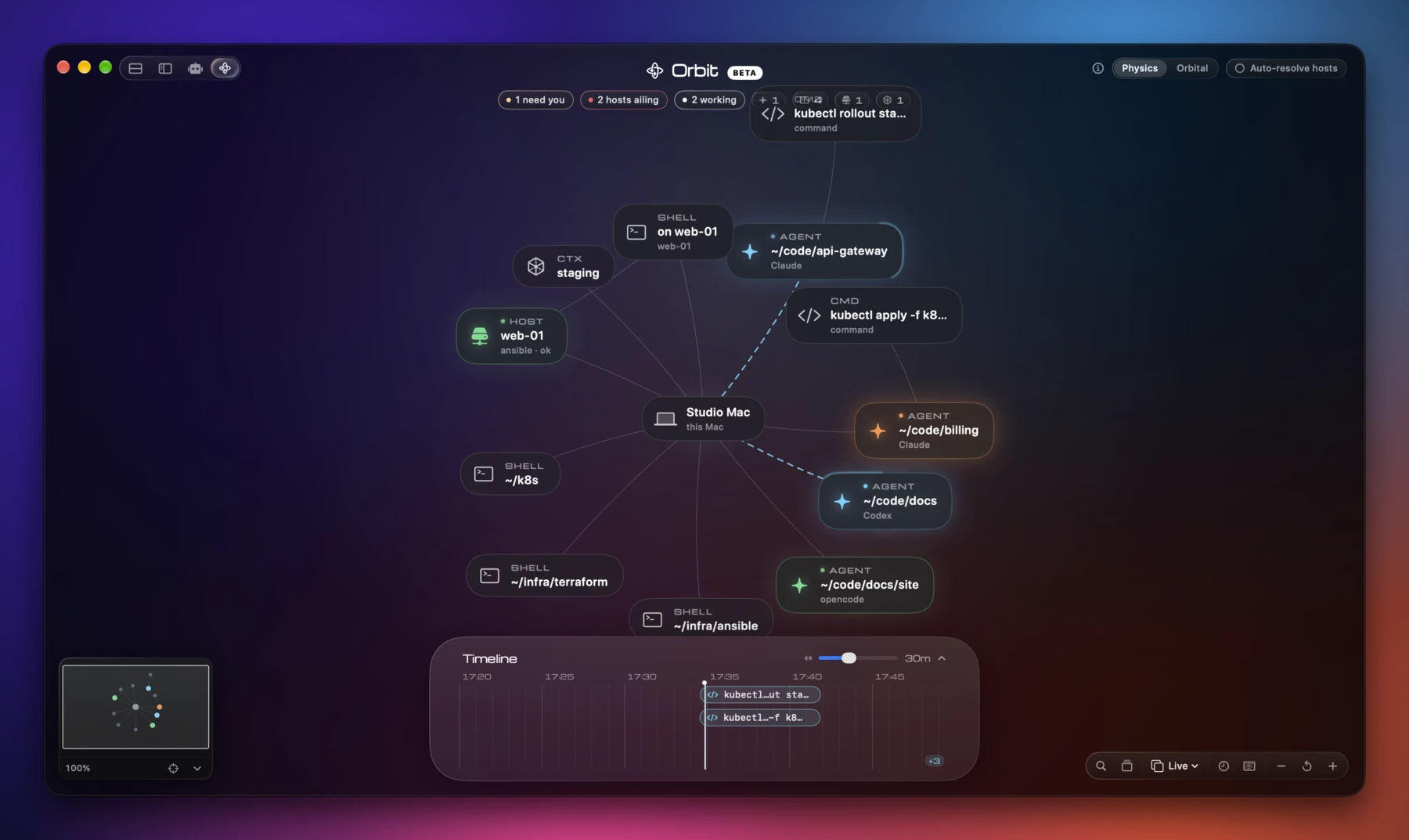Screen dimensions: 1409x840
Task: Select the ~/code/docs/site agent node
Action: 855,585
